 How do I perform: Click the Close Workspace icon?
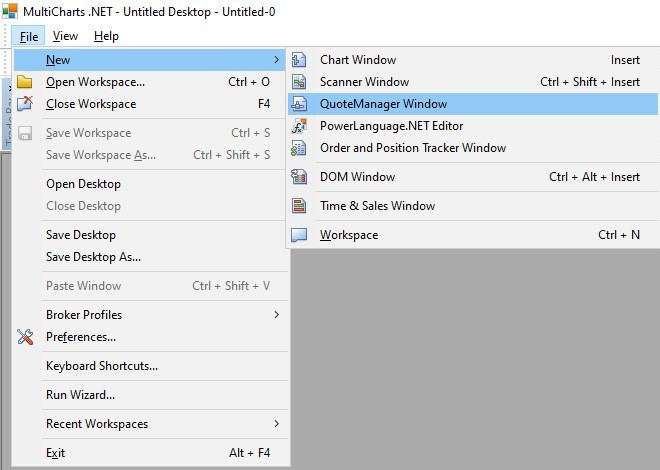(25, 104)
